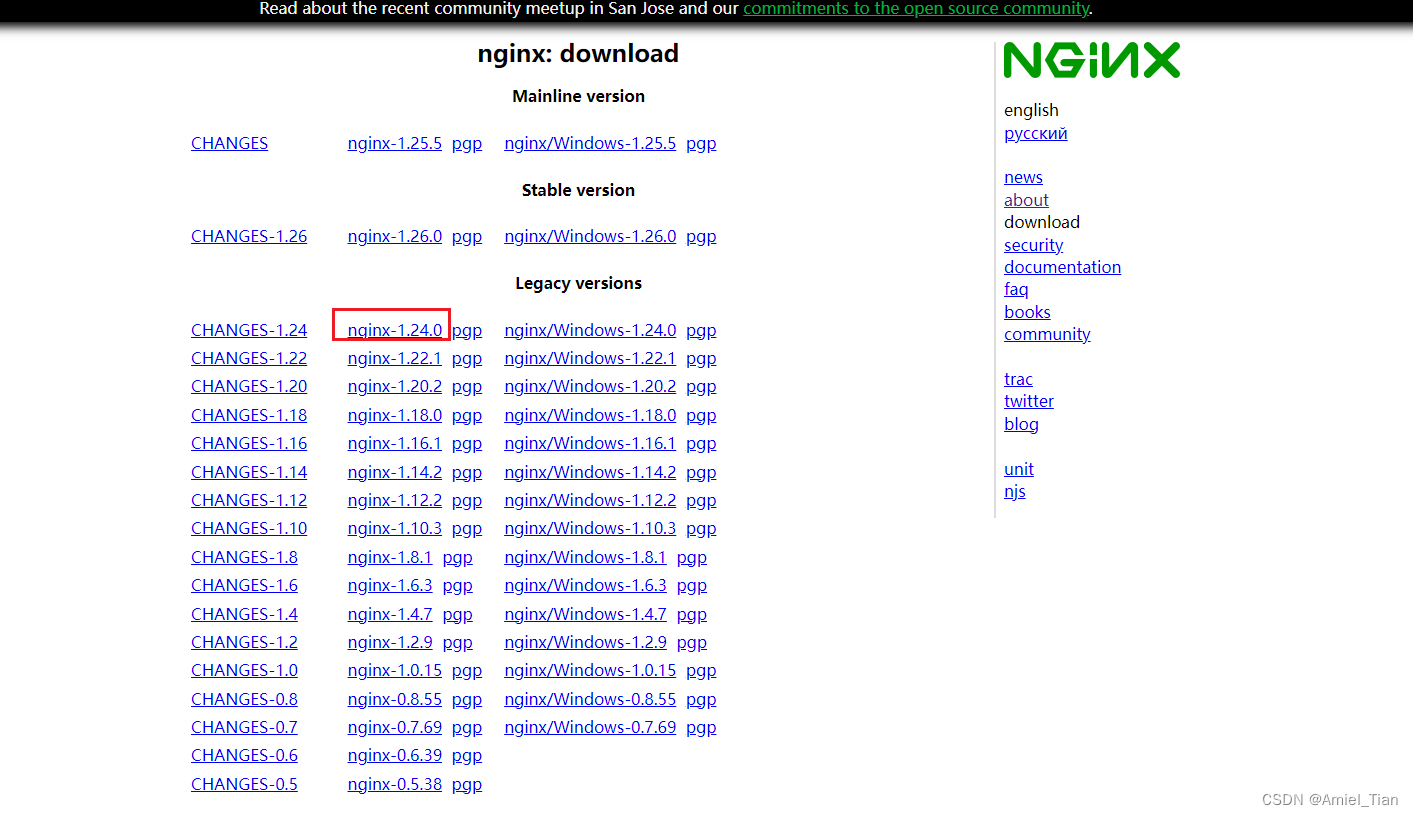Visit the community page
Viewport: 1413px width, 816px height.
click(1047, 334)
